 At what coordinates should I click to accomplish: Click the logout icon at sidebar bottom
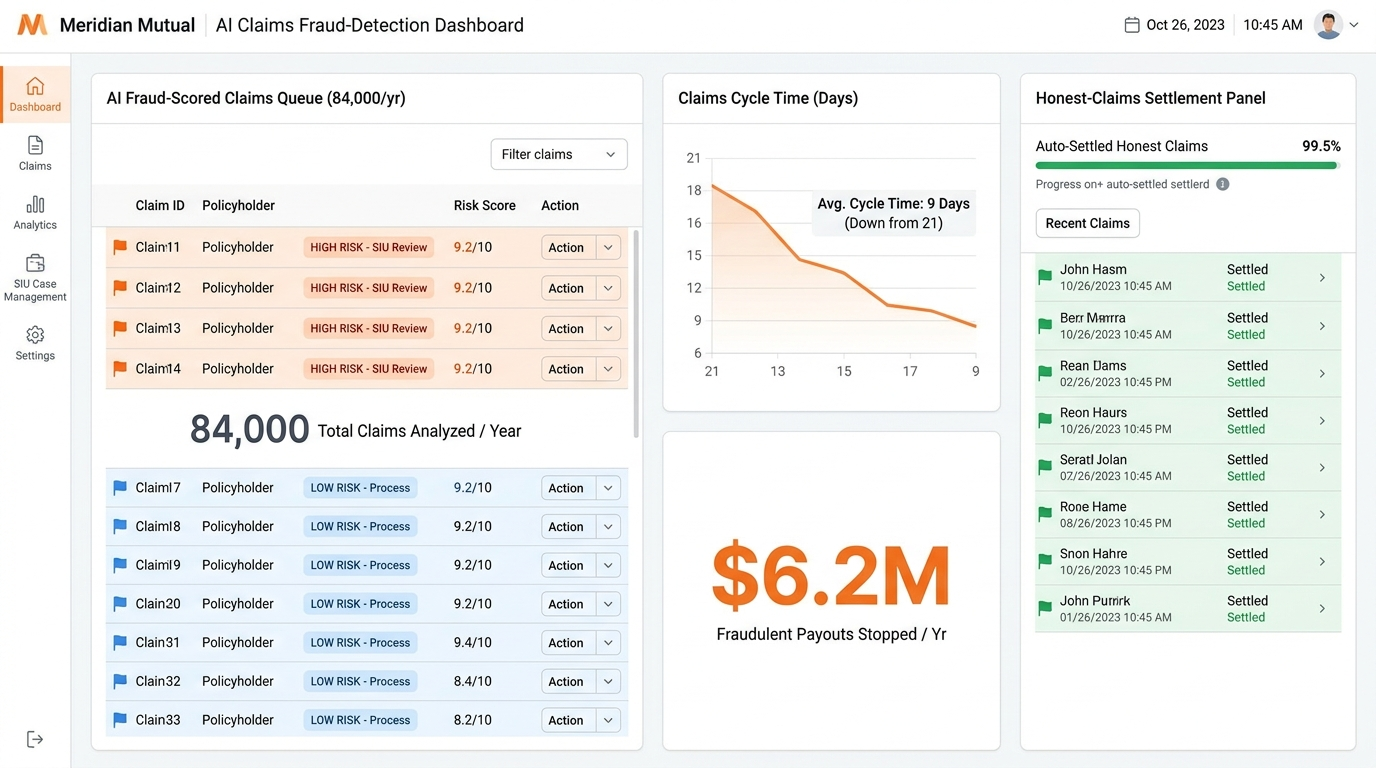35,739
